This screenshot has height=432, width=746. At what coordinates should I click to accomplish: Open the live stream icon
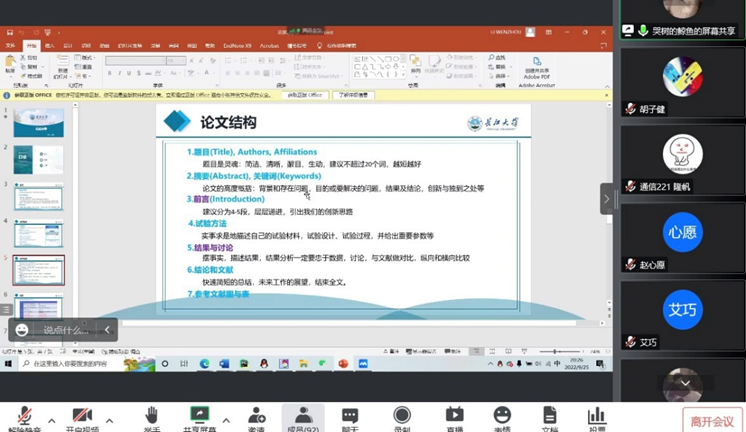454,417
